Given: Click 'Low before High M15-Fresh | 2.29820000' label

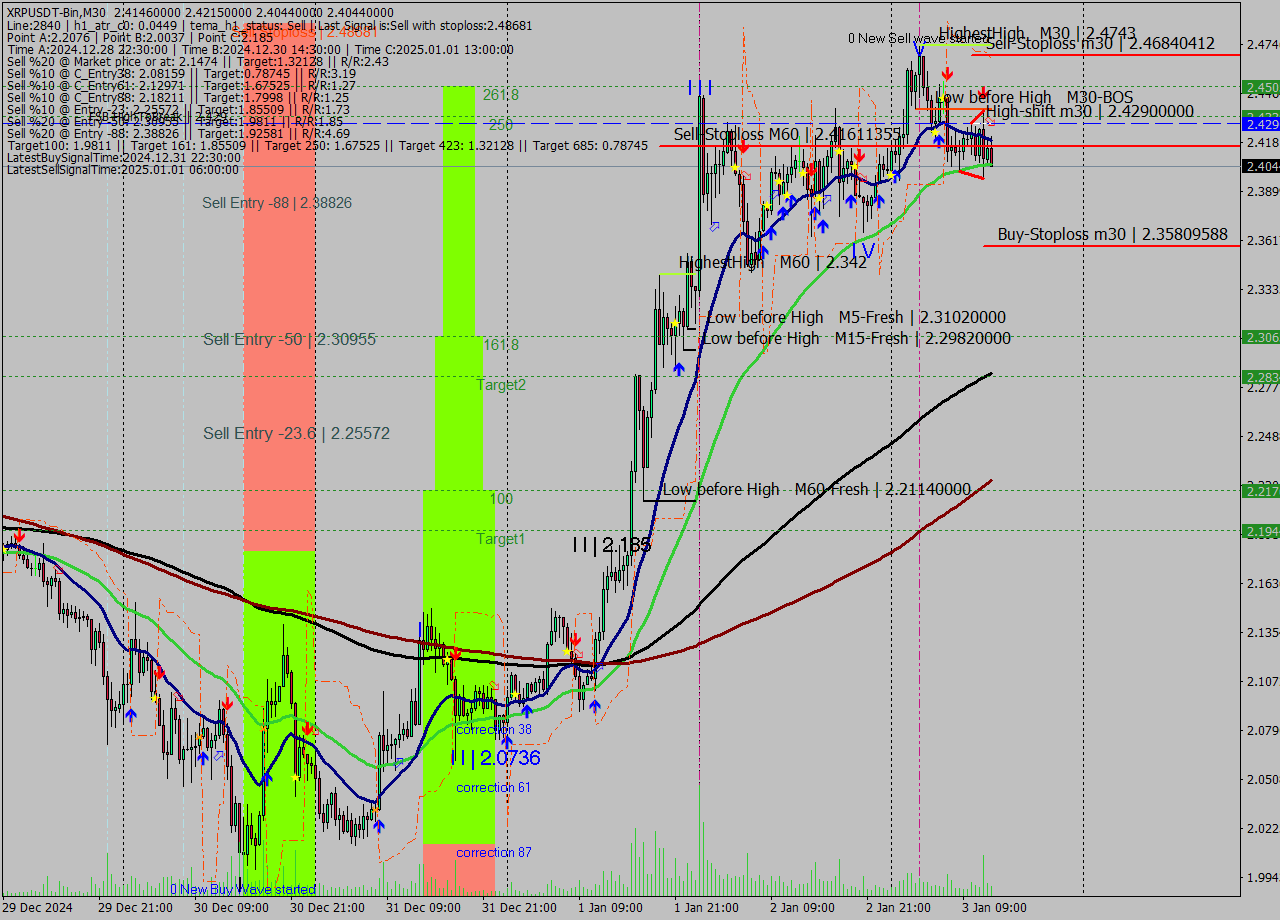Looking at the screenshot, I should (856, 338).
